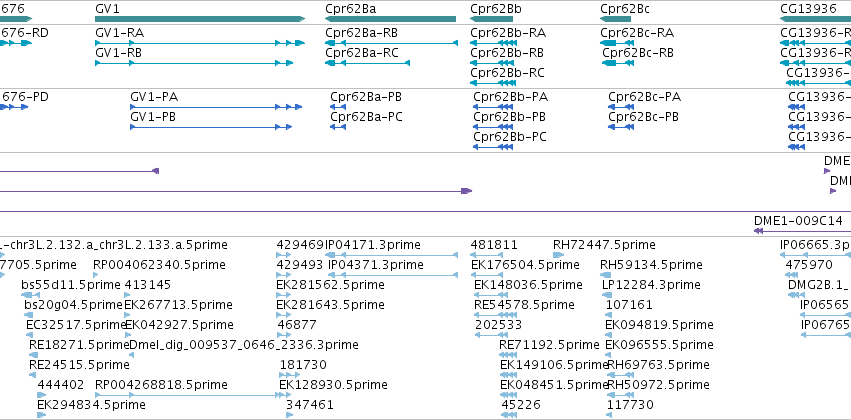851x420 pixels.
Task: Click the 347461 feature label
Action: pos(310,406)
